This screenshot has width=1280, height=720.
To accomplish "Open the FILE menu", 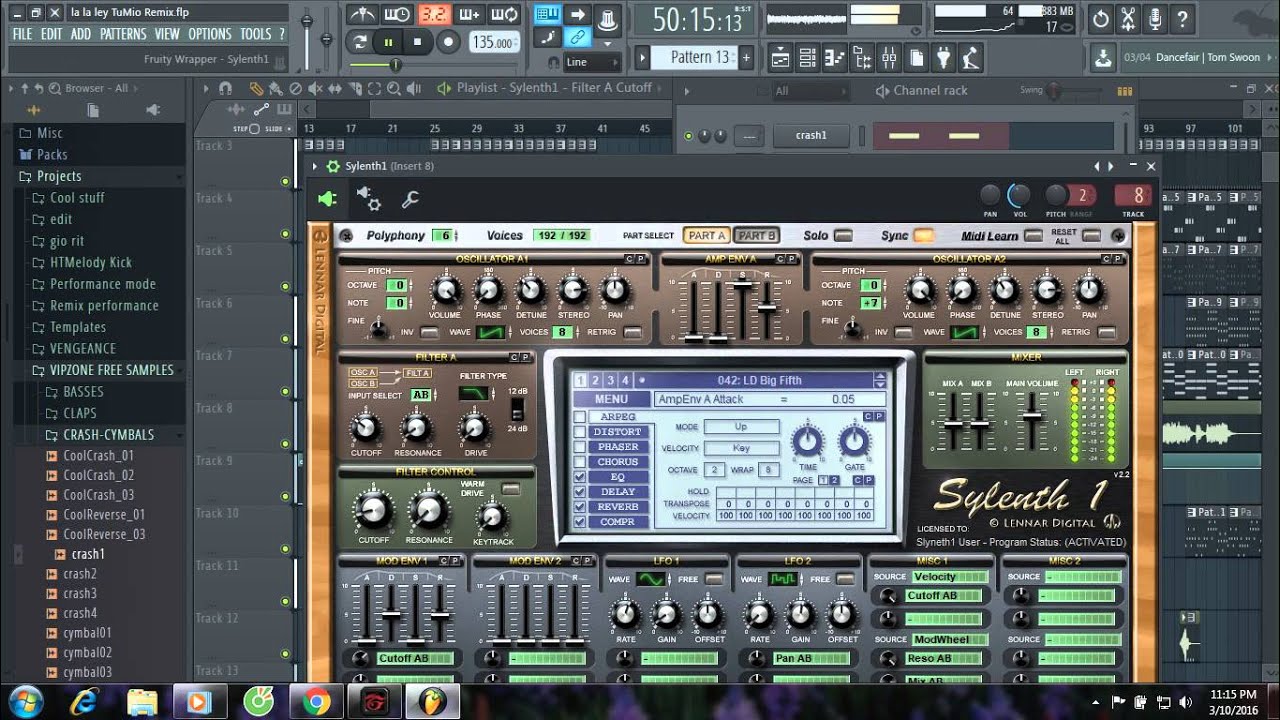I will pyautogui.click(x=22, y=34).
